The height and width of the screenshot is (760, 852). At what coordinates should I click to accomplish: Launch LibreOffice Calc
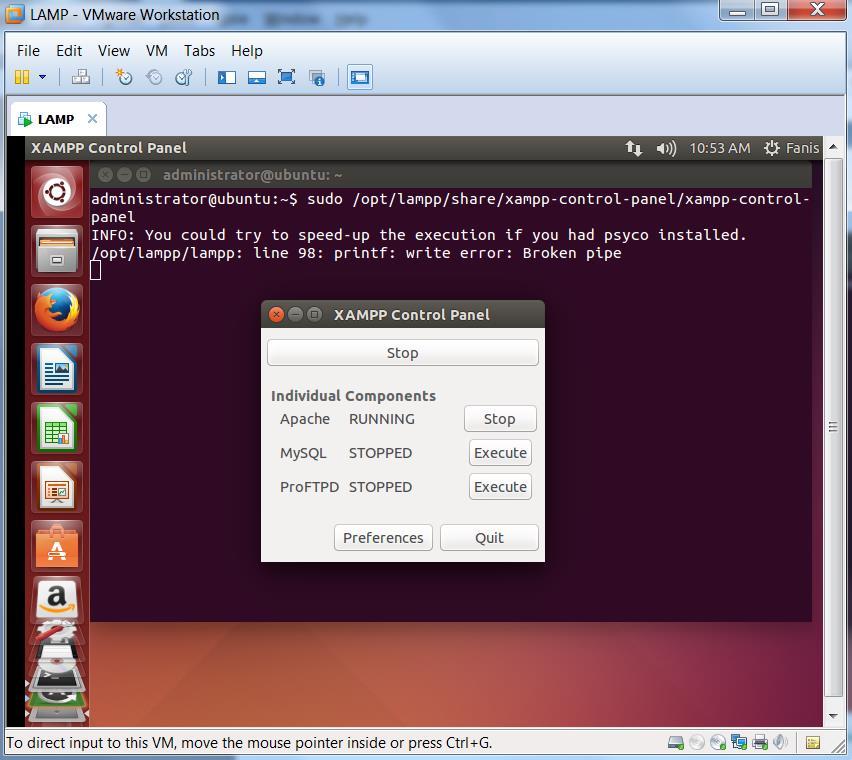[x=57, y=429]
